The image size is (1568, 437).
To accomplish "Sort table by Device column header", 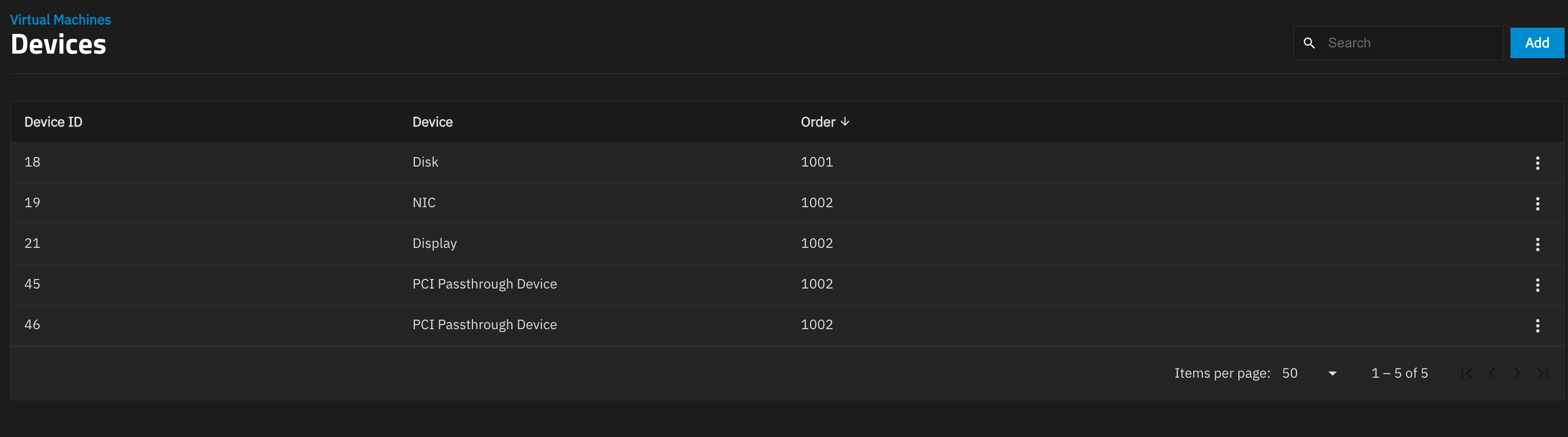I will (432, 122).
